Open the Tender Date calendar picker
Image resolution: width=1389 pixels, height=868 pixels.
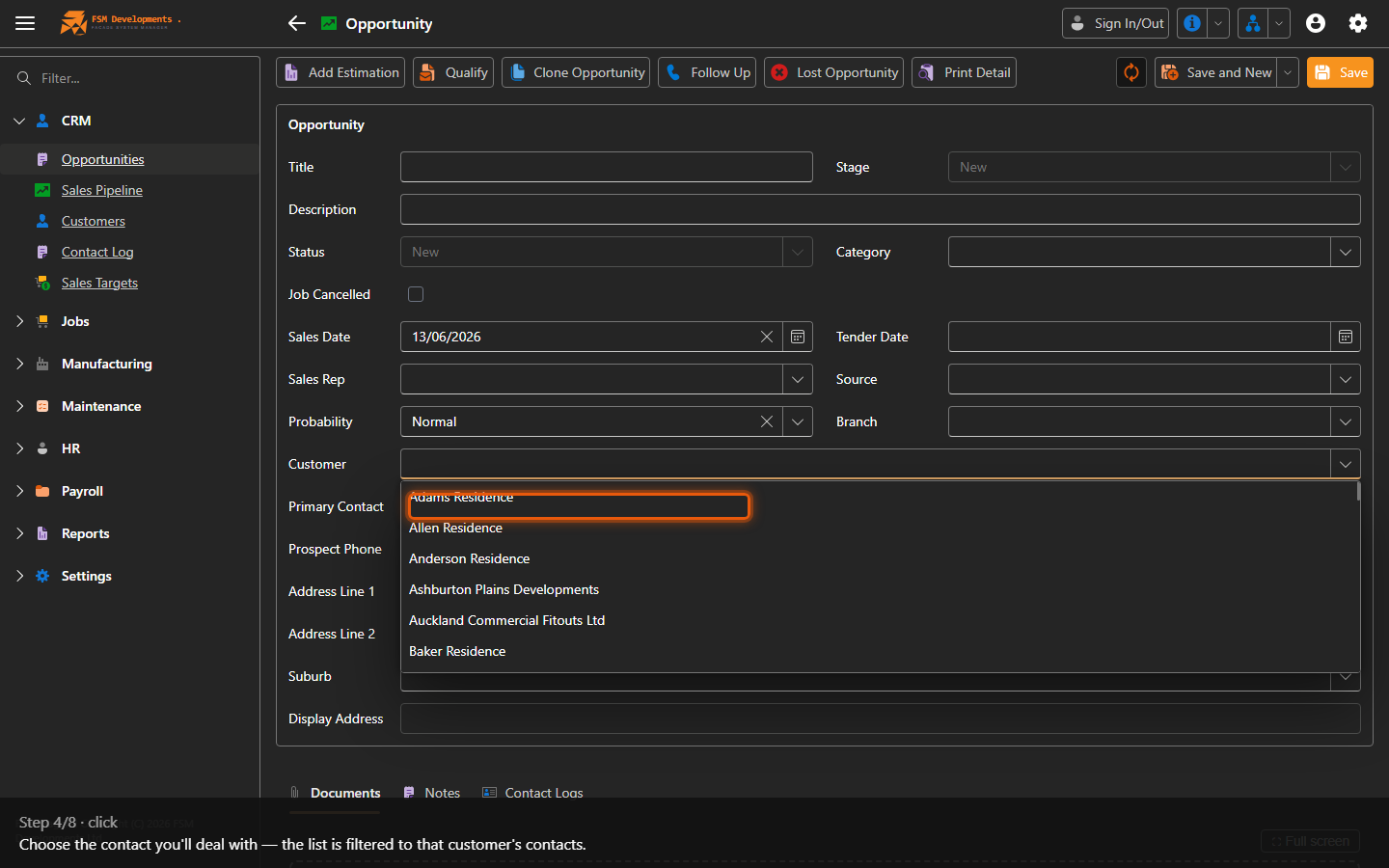pos(1346,337)
